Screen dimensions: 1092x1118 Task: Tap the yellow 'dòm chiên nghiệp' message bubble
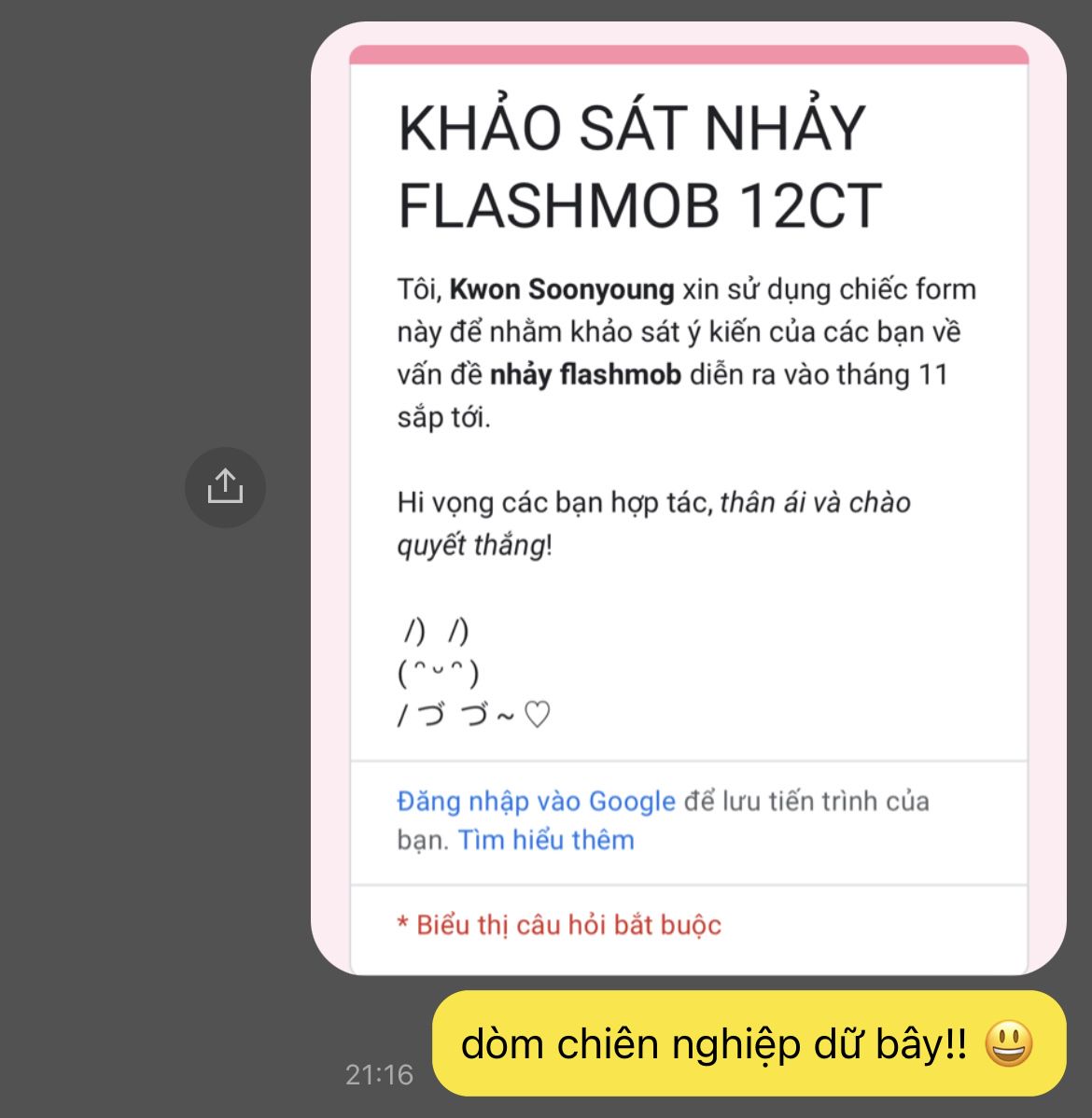pos(749,1043)
